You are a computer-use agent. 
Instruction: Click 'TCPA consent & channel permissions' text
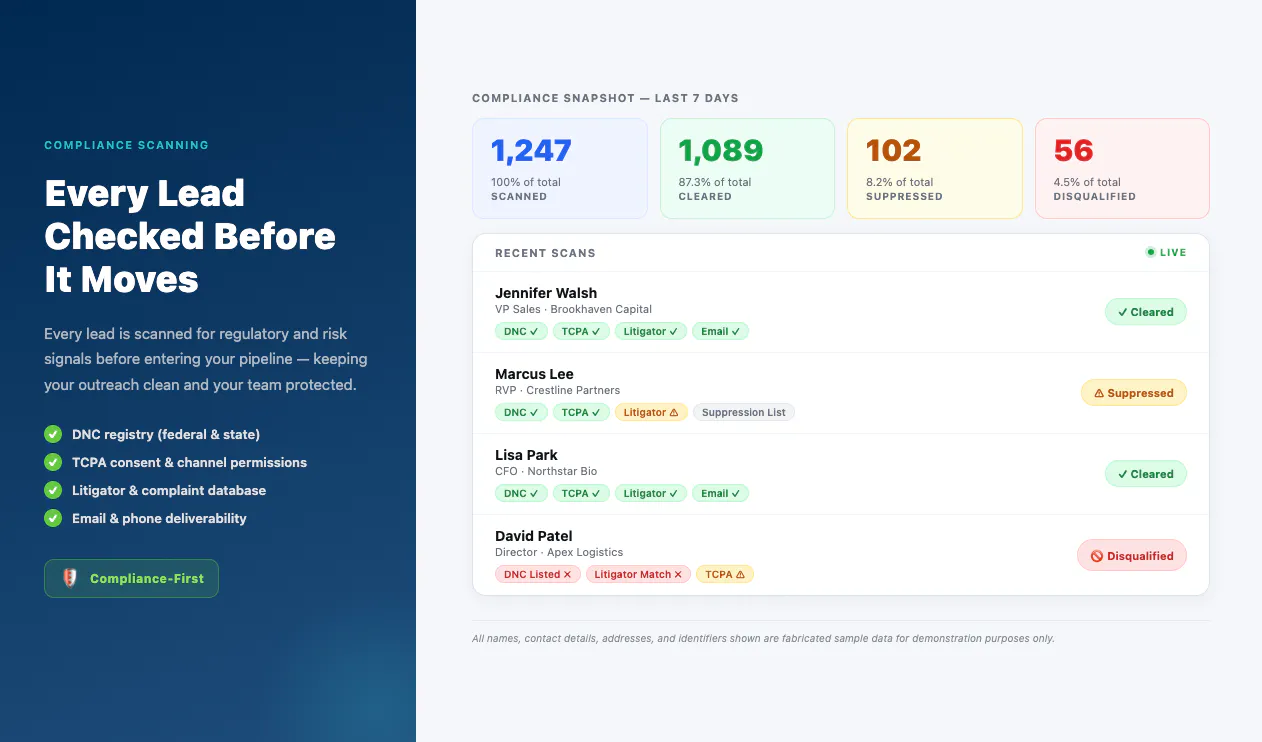189,462
